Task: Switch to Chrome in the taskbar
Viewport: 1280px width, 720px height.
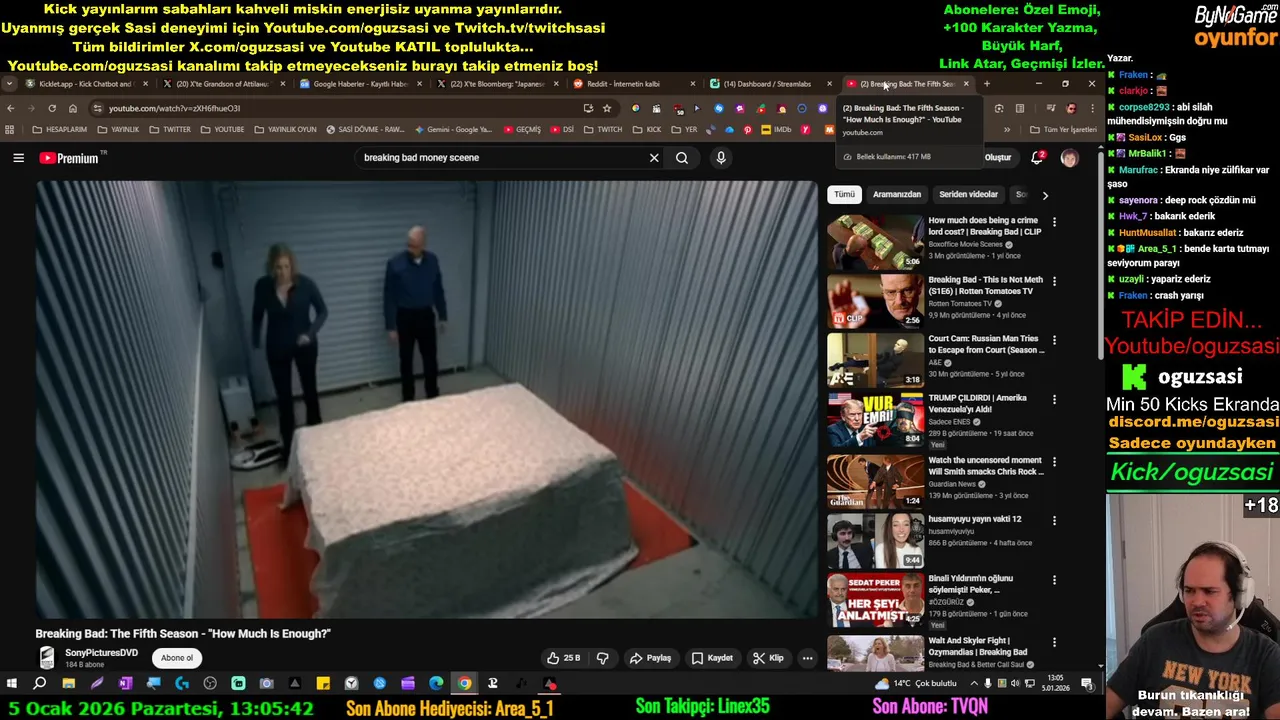Action: [x=465, y=684]
